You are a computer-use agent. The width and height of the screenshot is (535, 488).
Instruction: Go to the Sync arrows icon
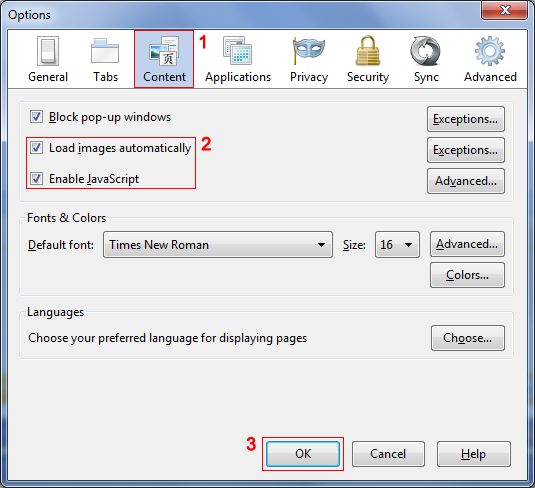click(425, 51)
